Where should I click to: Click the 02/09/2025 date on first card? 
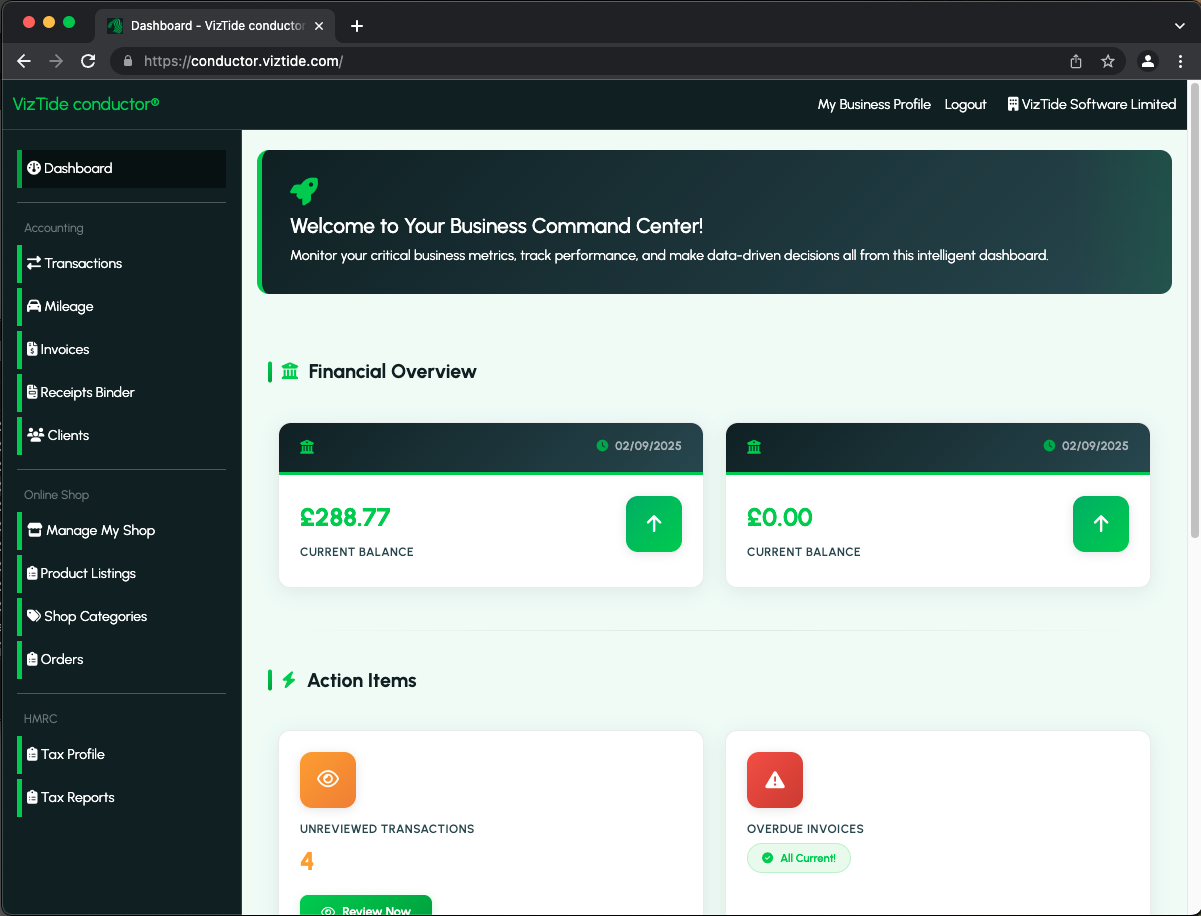pyautogui.click(x=648, y=446)
